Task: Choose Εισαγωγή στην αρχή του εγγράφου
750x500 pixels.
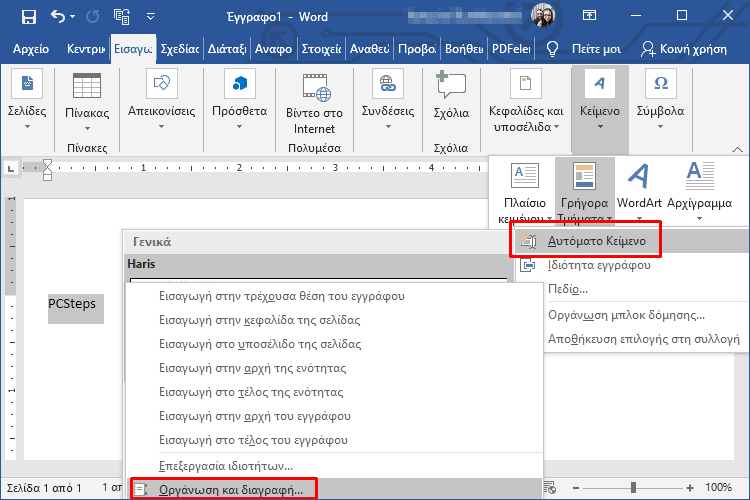Action: pyautogui.click(x=335, y=416)
